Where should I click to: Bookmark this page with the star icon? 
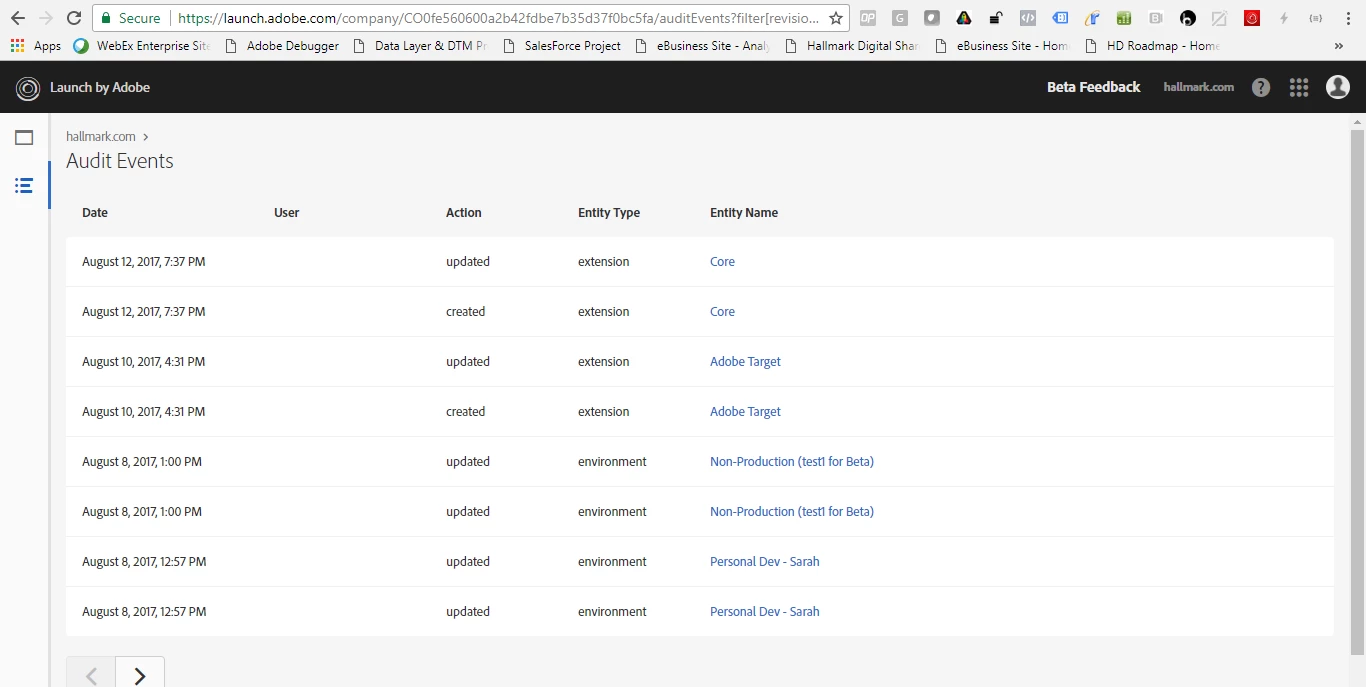836,18
